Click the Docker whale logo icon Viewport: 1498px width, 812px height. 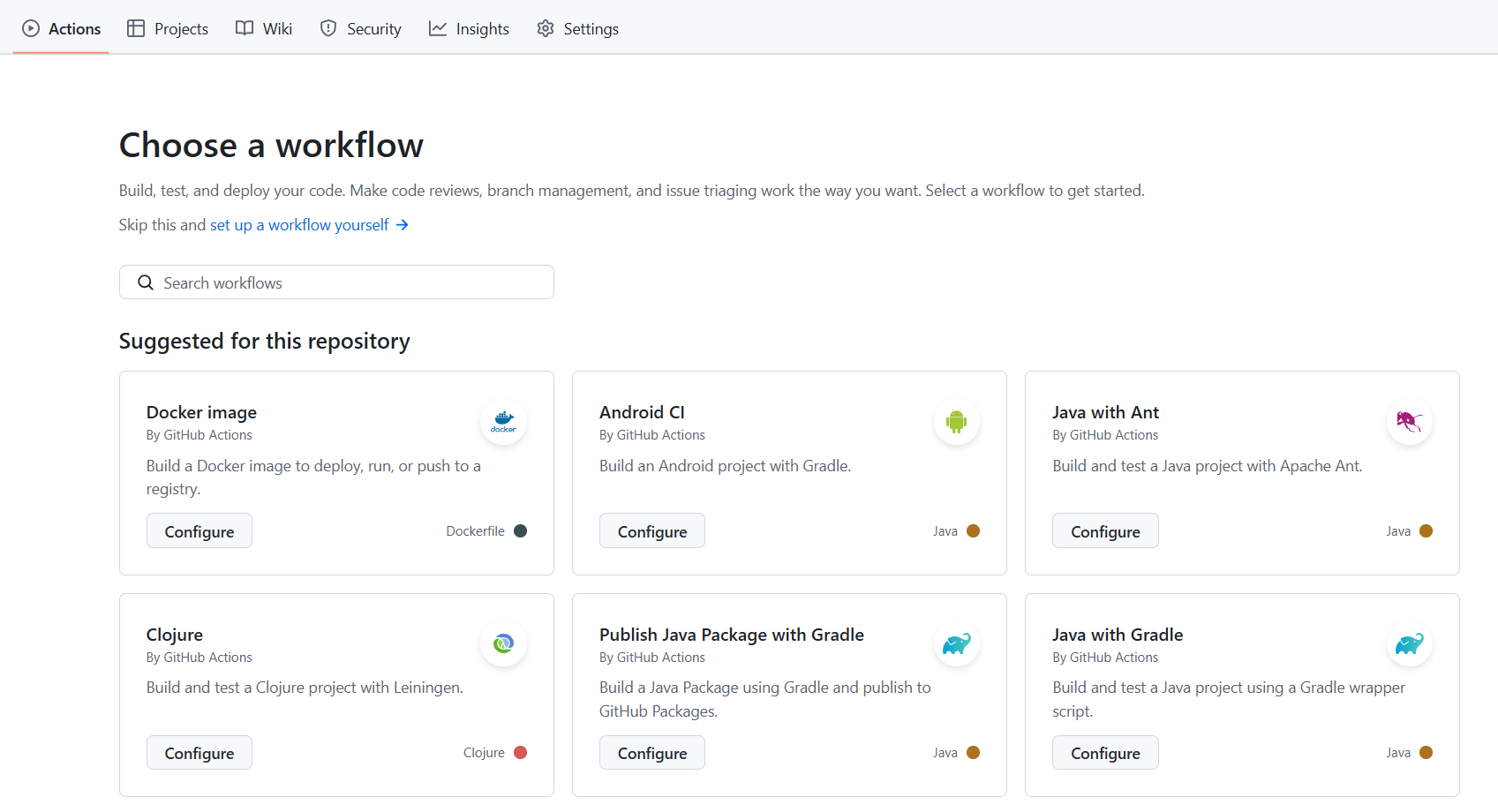[503, 422]
